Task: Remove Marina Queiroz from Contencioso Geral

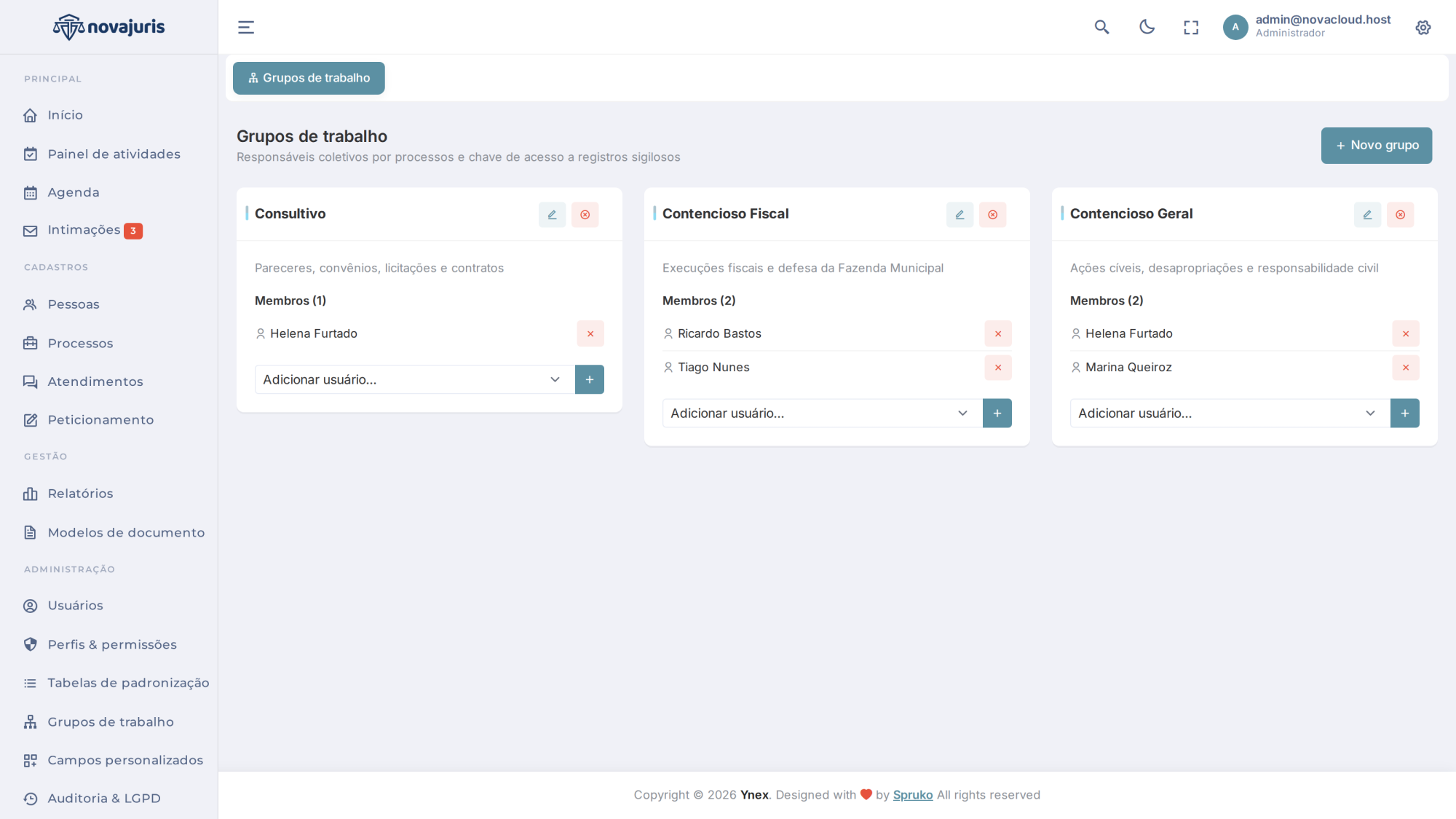Action: point(1406,368)
